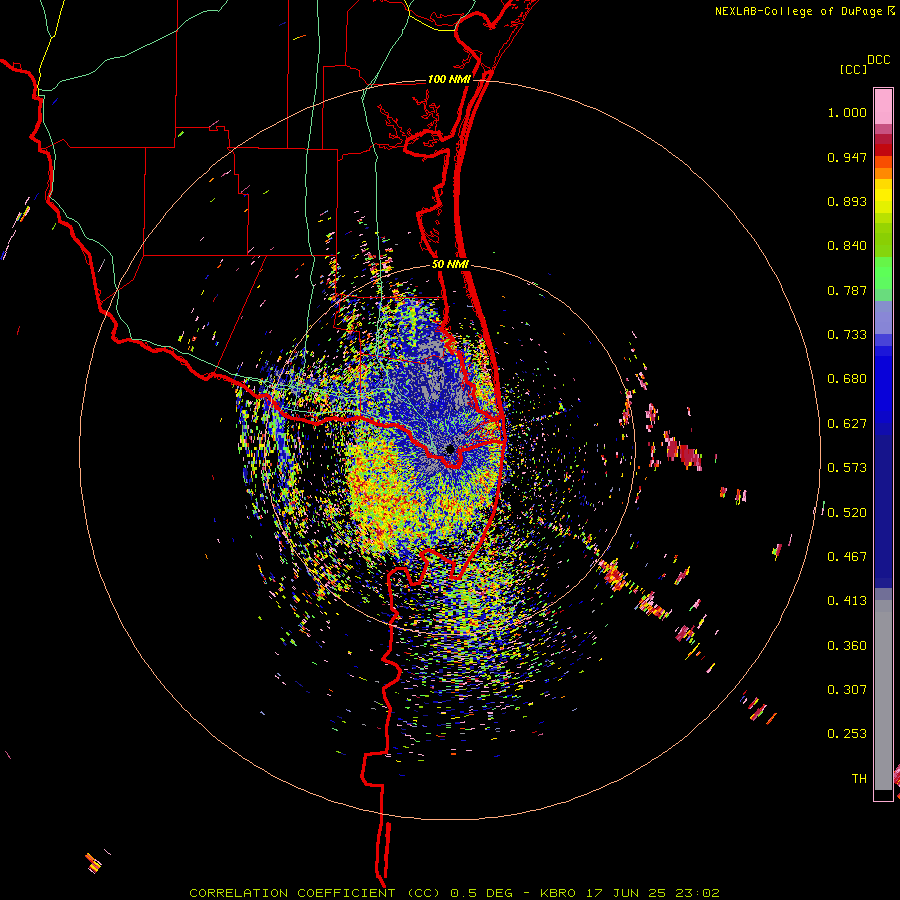Viewport: 900px width, 900px height.
Task: Click the 0.467 color scale value
Action: [847, 557]
